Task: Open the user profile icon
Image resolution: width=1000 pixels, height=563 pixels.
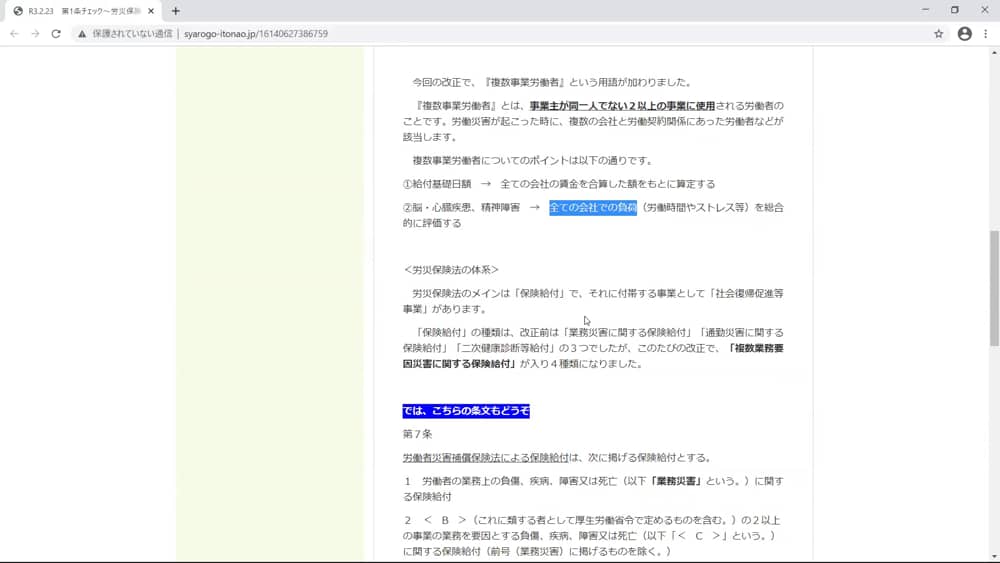Action: pos(964,34)
